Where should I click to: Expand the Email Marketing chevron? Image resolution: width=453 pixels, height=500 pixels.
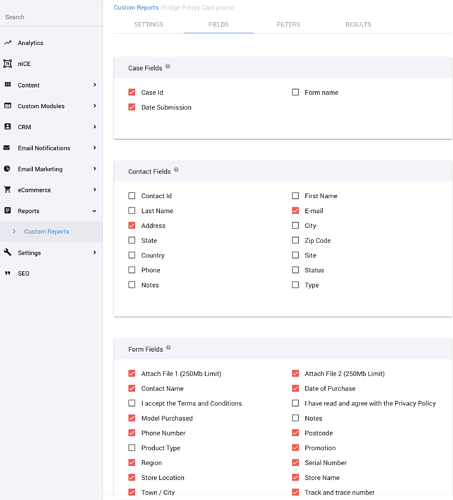click(95, 169)
